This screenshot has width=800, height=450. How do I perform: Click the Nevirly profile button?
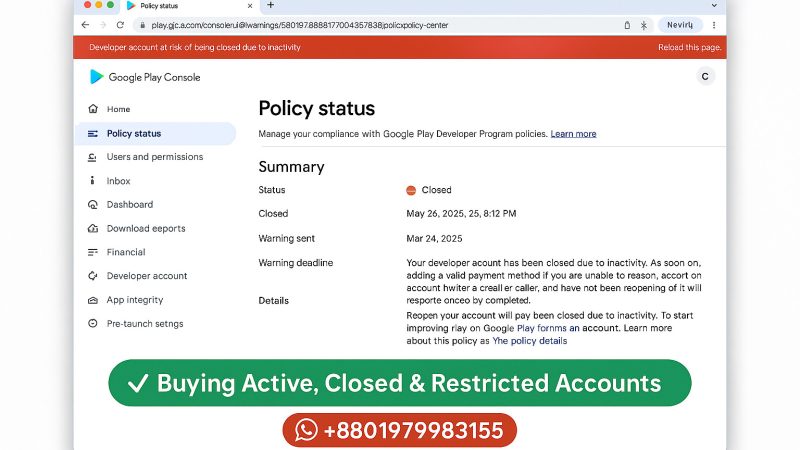click(680, 25)
